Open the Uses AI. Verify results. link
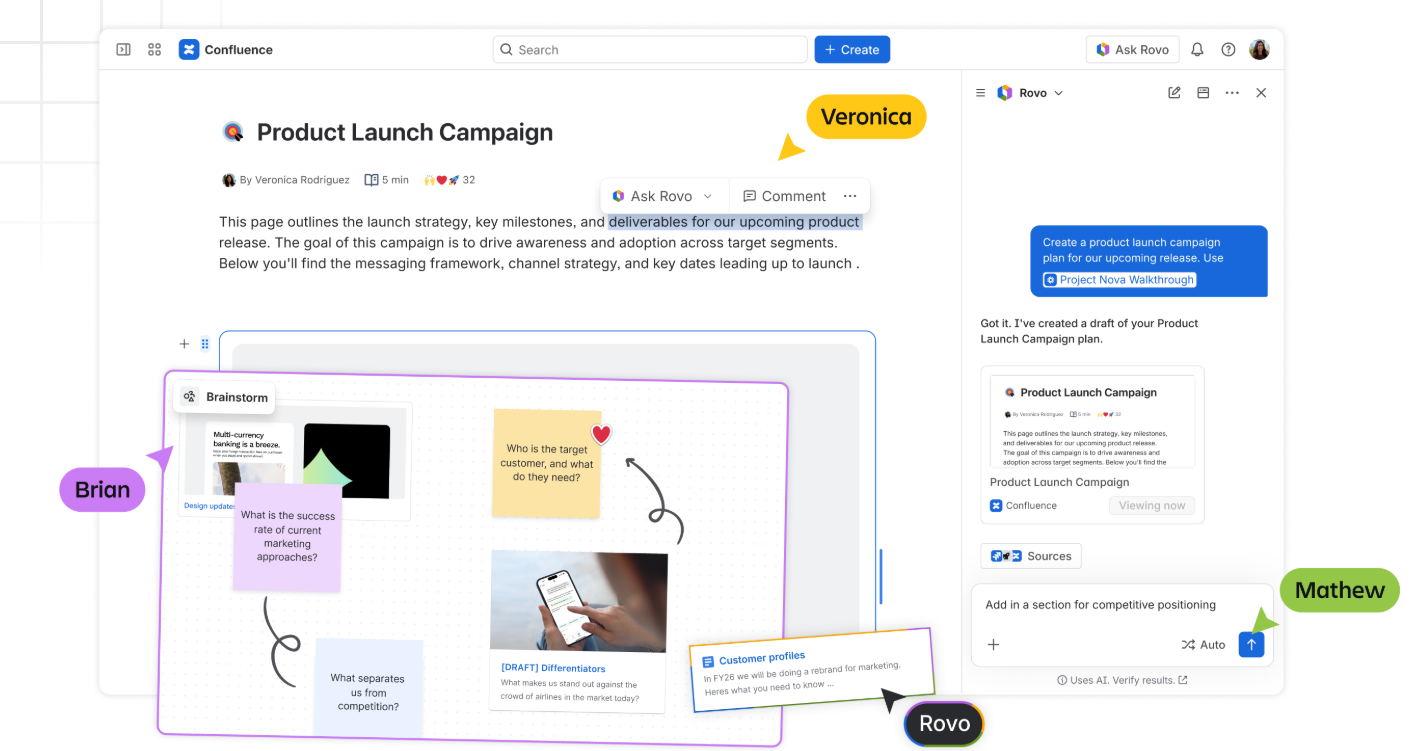1419x751 pixels. (1122, 680)
